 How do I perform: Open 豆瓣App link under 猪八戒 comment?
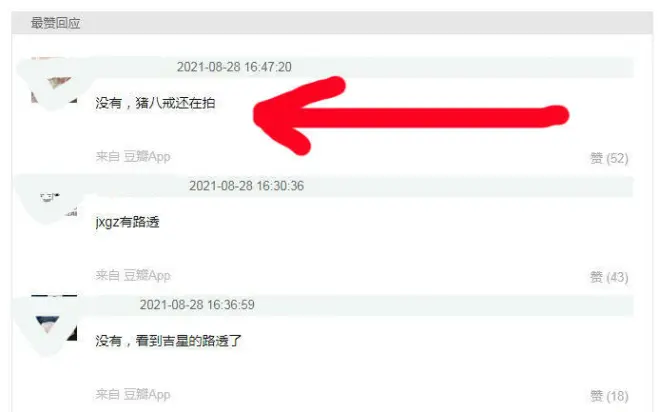147,157
